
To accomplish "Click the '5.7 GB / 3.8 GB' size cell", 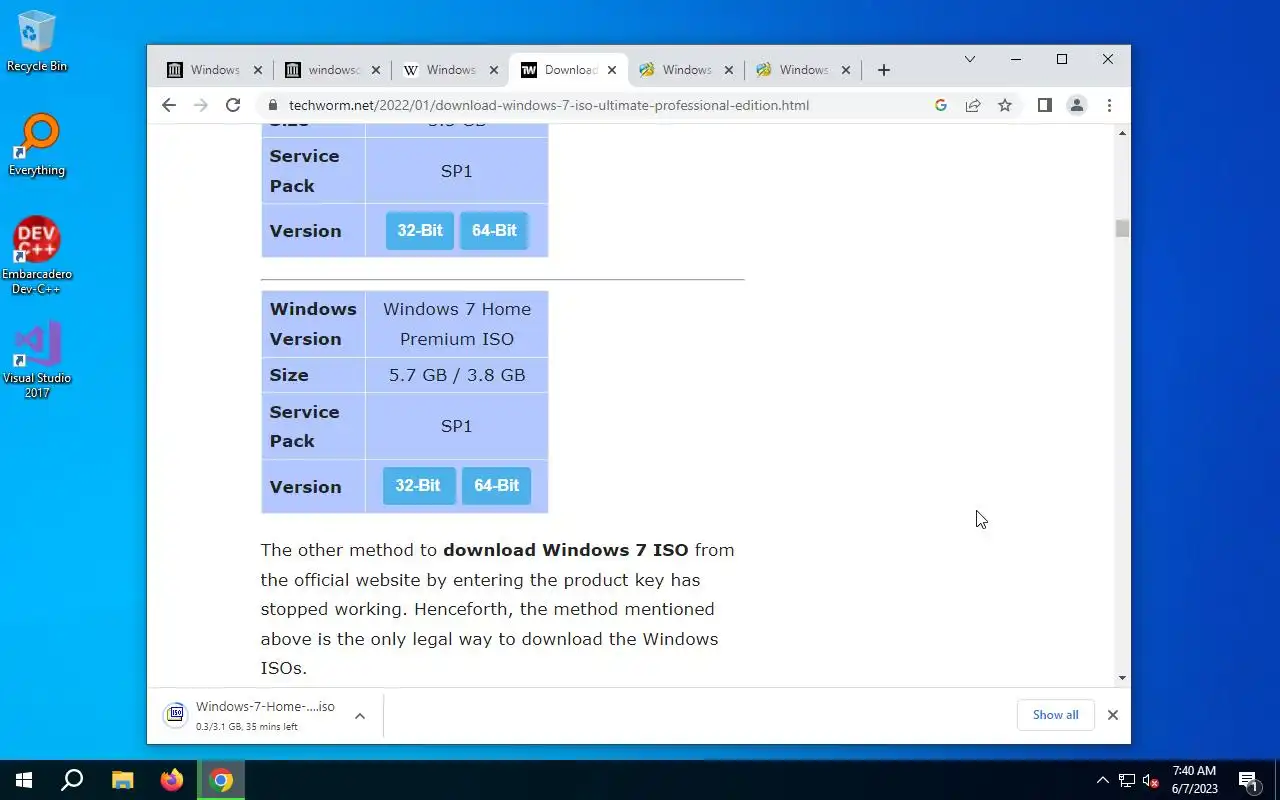I will pyautogui.click(x=457, y=375).
